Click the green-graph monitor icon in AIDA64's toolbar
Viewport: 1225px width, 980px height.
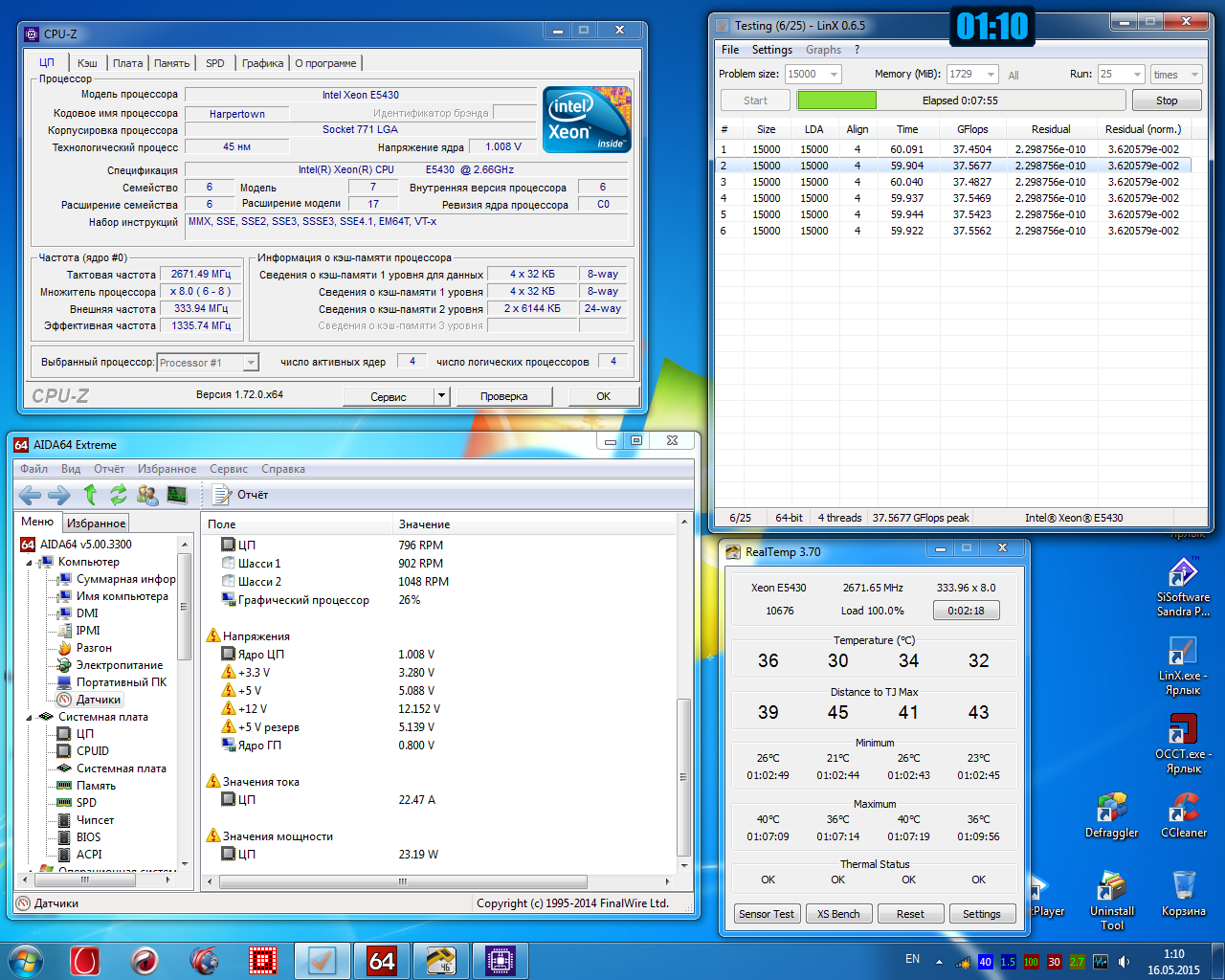click(177, 495)
